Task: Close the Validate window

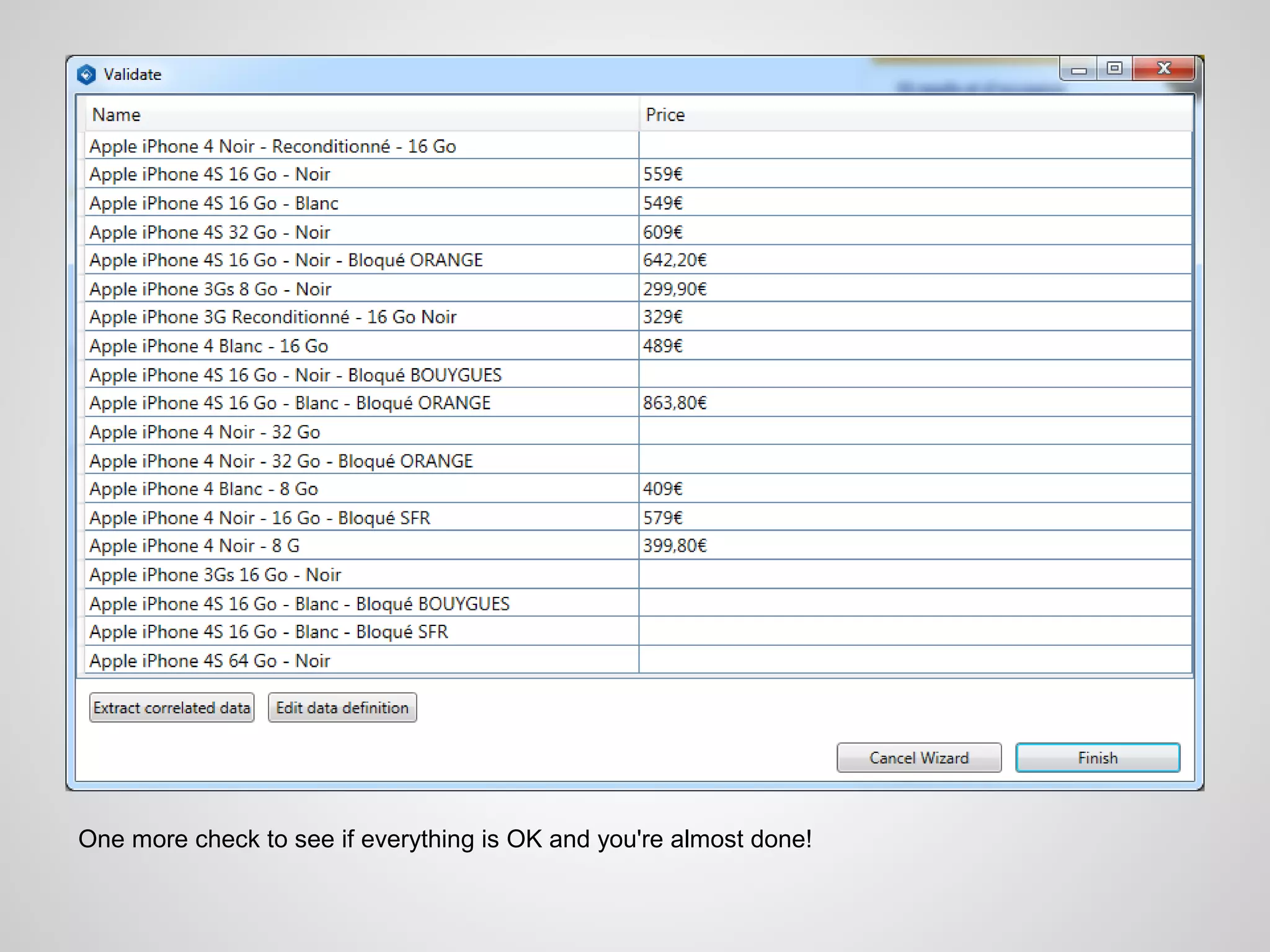Action: coord(1163,68)
